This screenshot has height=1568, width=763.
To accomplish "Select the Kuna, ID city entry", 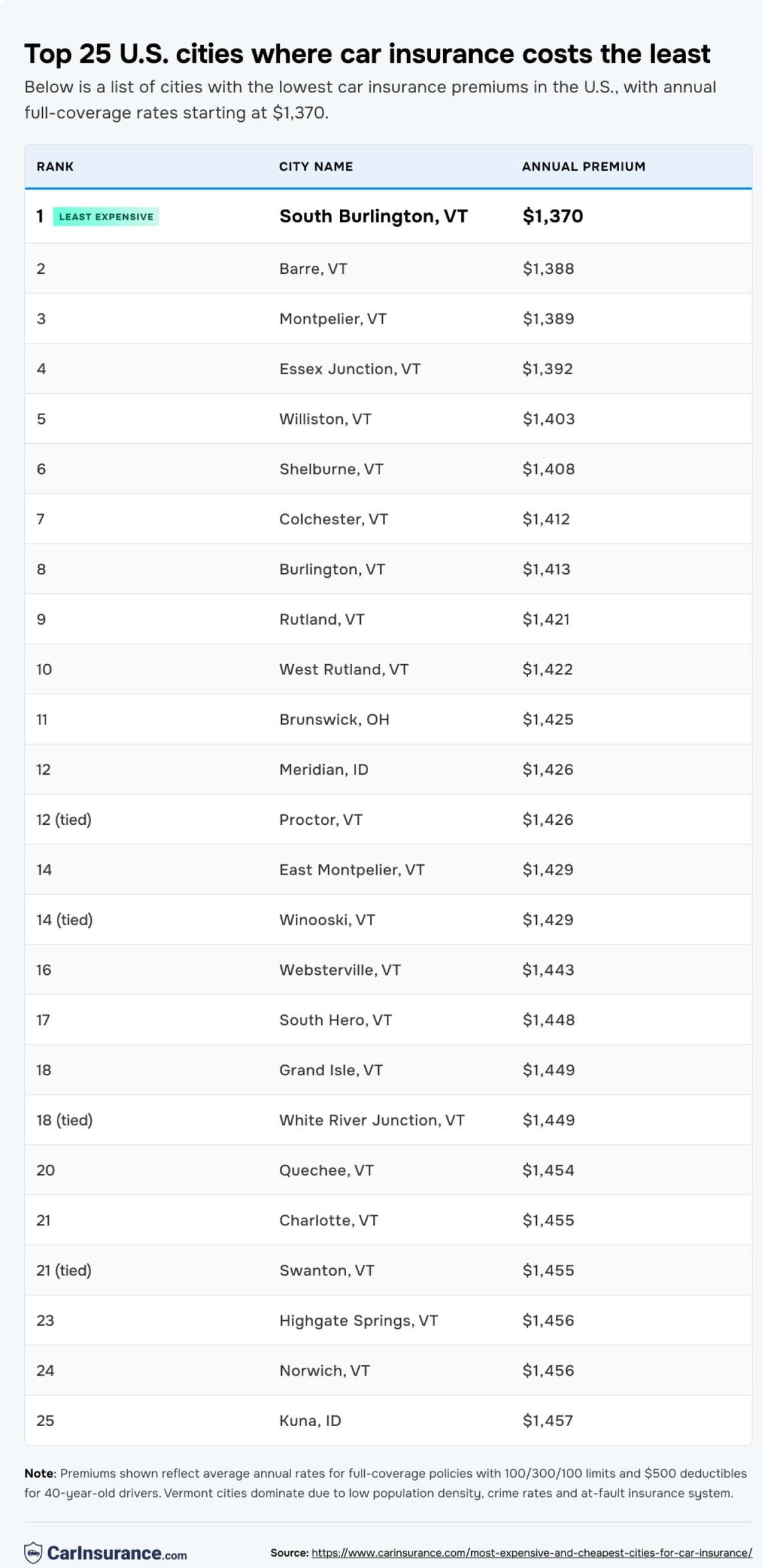I will pos(310,1421).
